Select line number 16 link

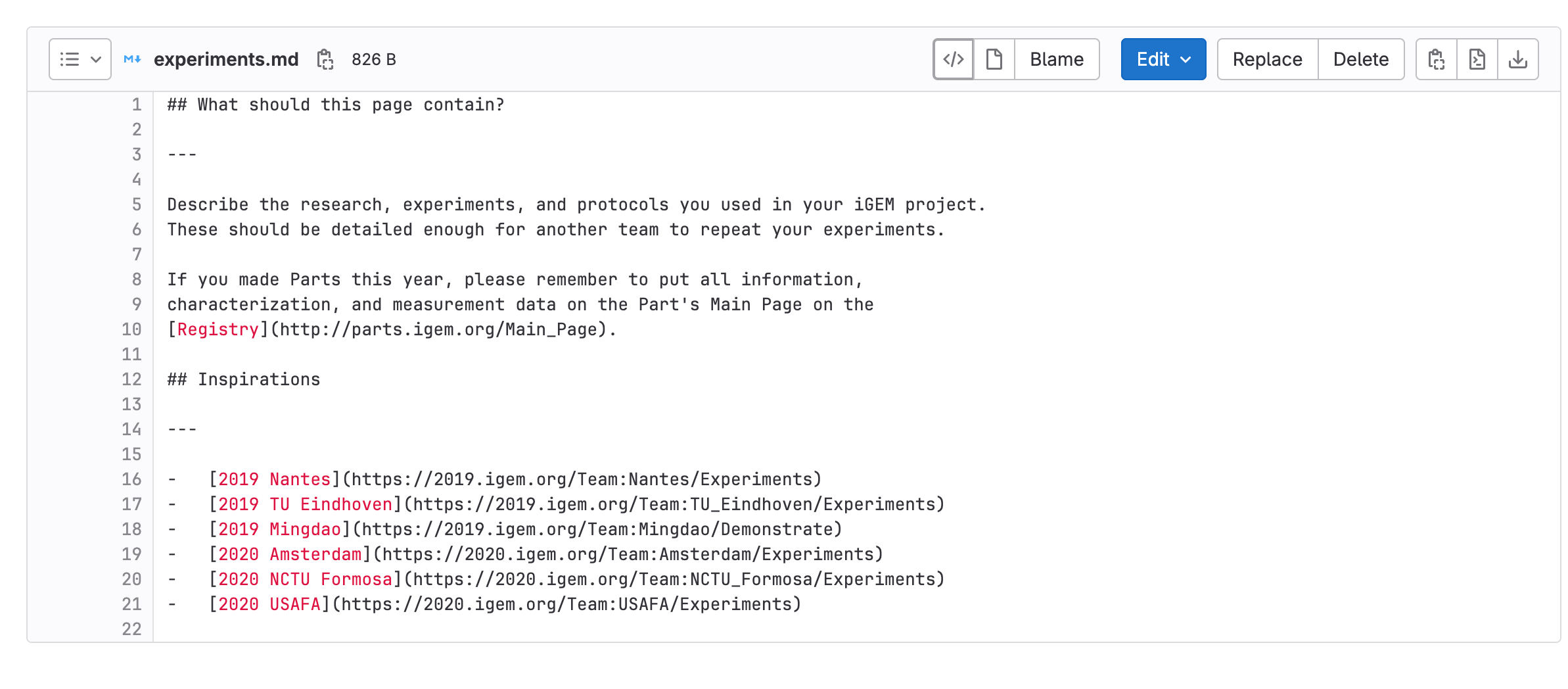click(x=131, y=479)
